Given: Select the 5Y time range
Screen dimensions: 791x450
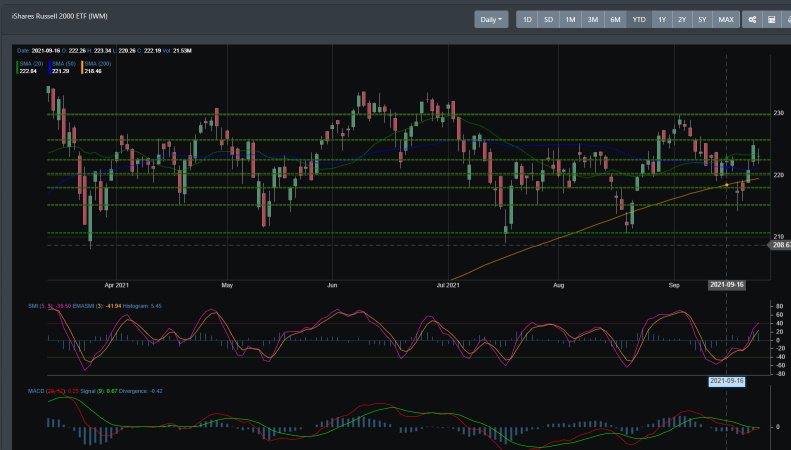Looking at the screenshot, I should [702, 20].
